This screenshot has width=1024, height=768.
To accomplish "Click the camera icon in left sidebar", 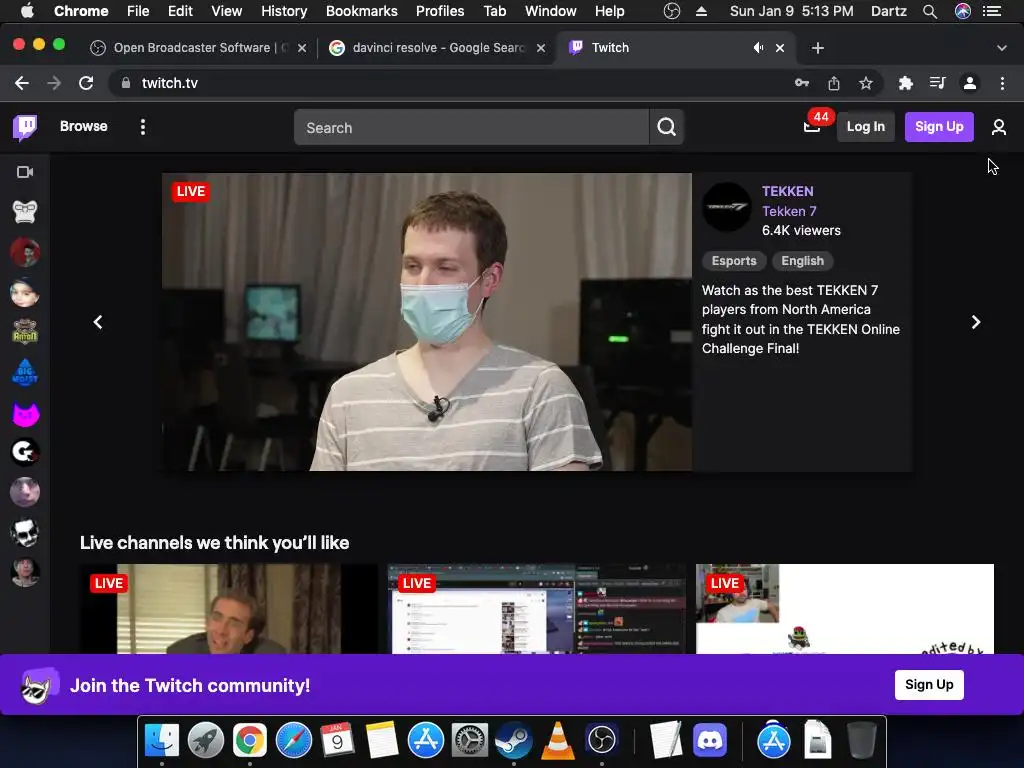I will [25, 172].
